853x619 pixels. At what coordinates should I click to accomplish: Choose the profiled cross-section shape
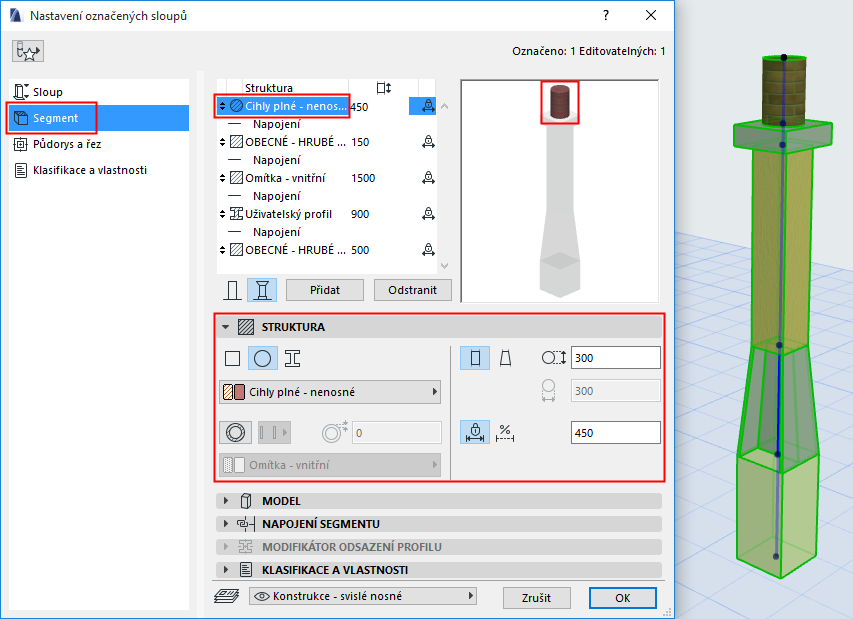pos(291,357)
